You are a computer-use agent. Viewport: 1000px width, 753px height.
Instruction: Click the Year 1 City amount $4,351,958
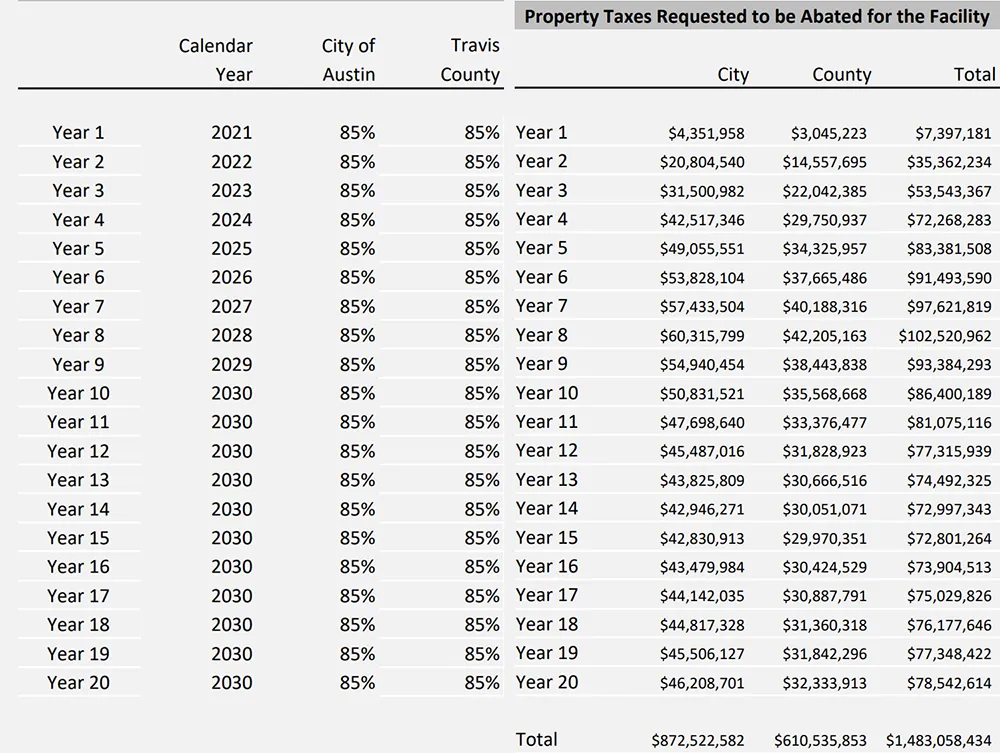[706, 134]
